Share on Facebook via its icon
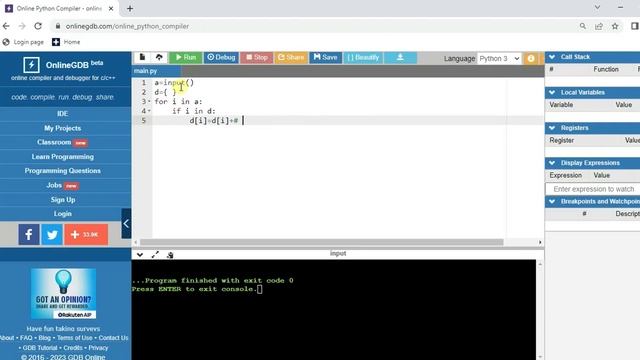This screenshot has width=640, height=360. coord(29,234)
